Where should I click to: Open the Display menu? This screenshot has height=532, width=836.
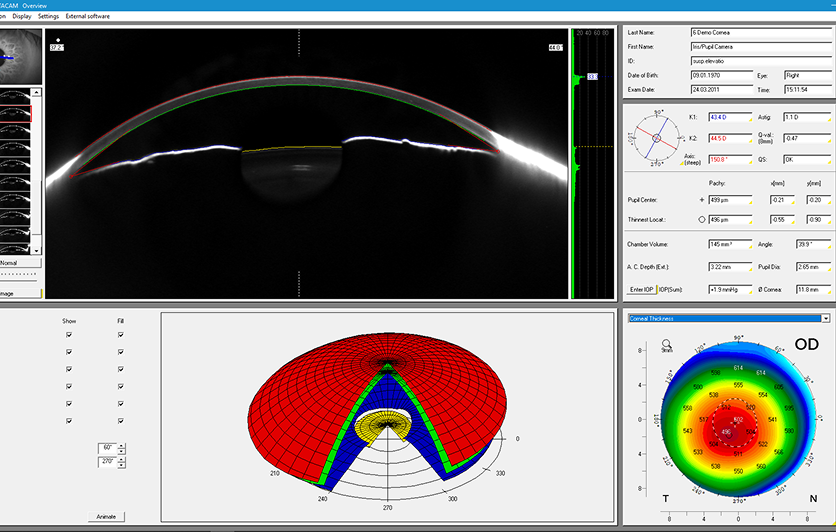22,16
